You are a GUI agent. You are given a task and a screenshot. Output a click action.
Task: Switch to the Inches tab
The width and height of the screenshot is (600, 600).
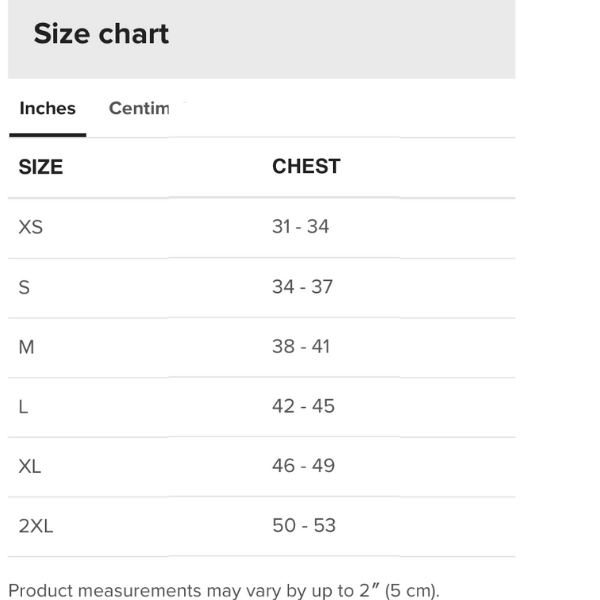47,108
